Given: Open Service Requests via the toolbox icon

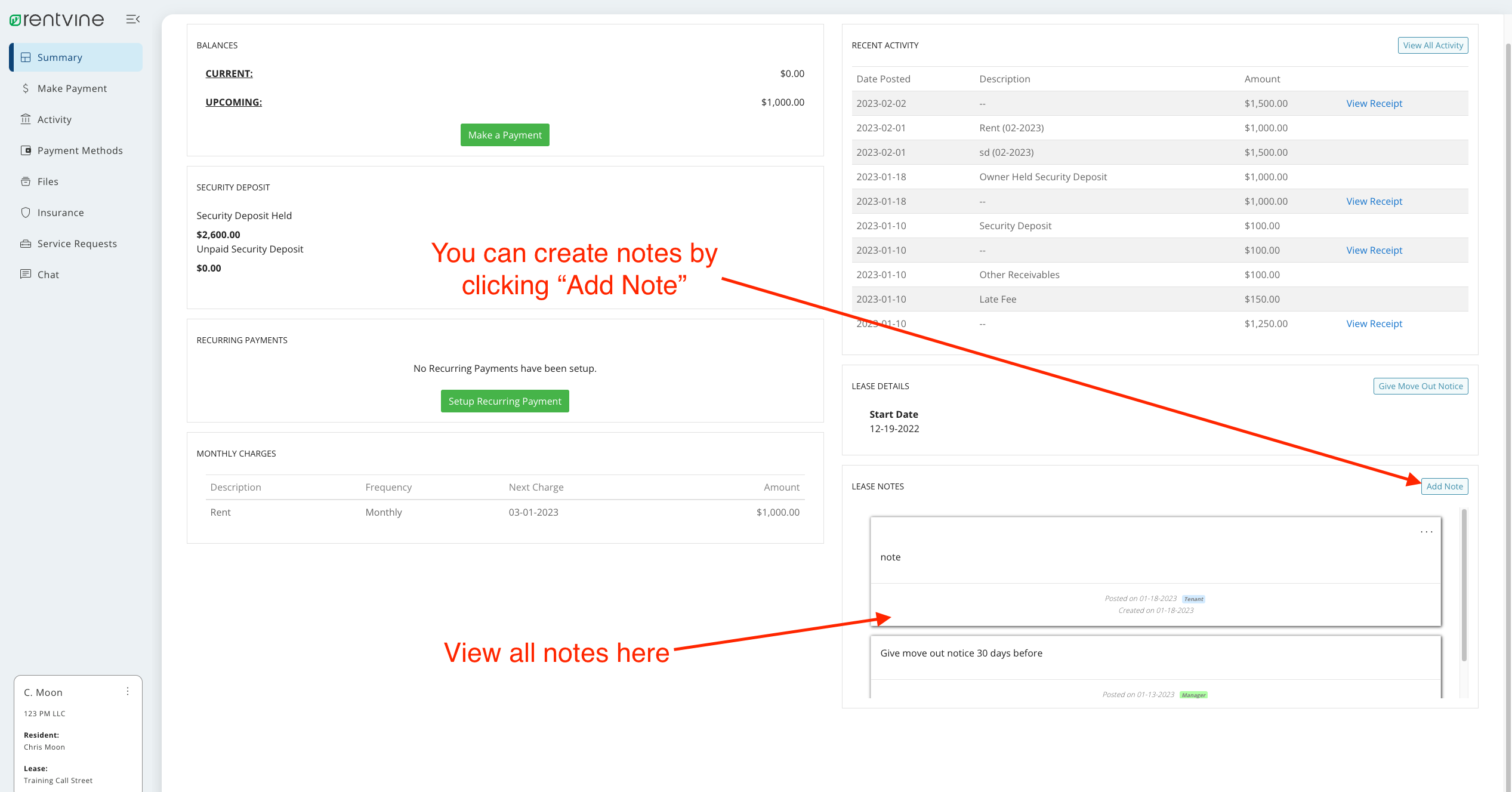Looking at the screenshot, I should click(x=26, y=244).
